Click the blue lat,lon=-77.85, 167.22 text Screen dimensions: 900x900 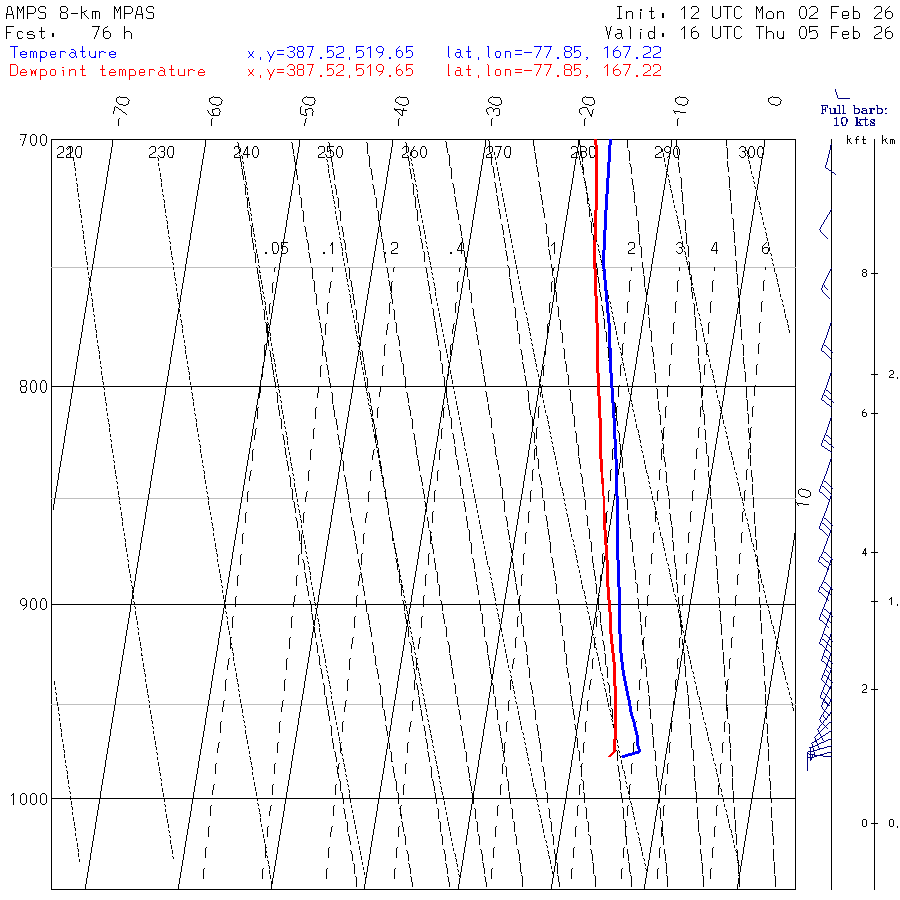coord(554,53)
